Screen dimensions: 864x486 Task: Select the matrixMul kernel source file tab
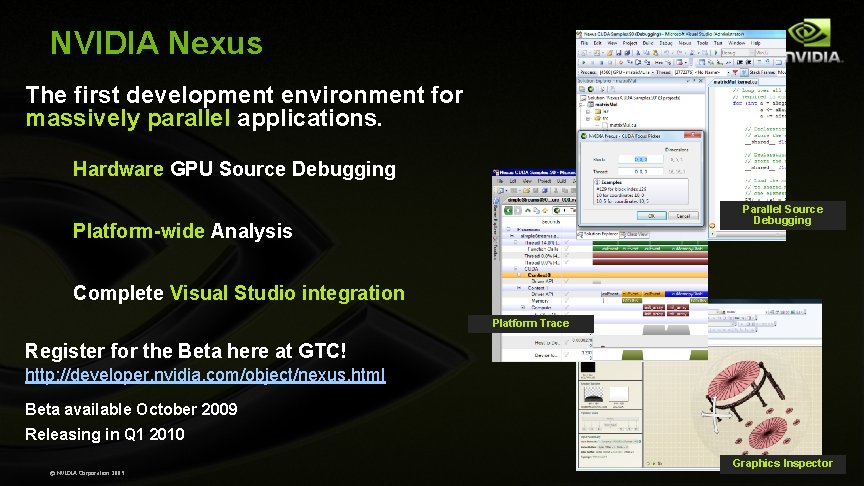pyautogui.click(x=735, y=82)
